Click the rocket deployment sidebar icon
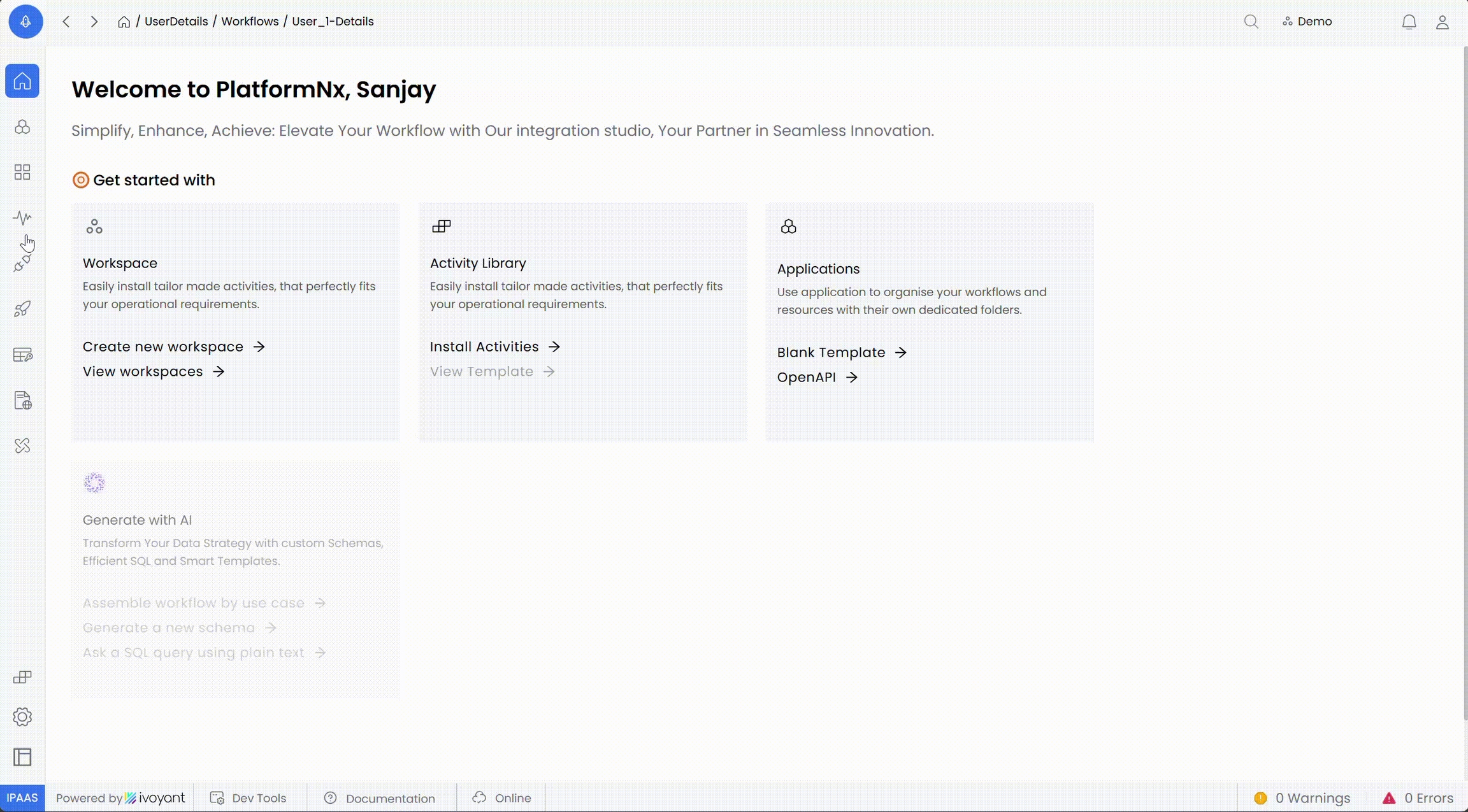Image resolution: width=1468 pixels, height=812 pixels. pyautogui.click(x=22, y=309)
